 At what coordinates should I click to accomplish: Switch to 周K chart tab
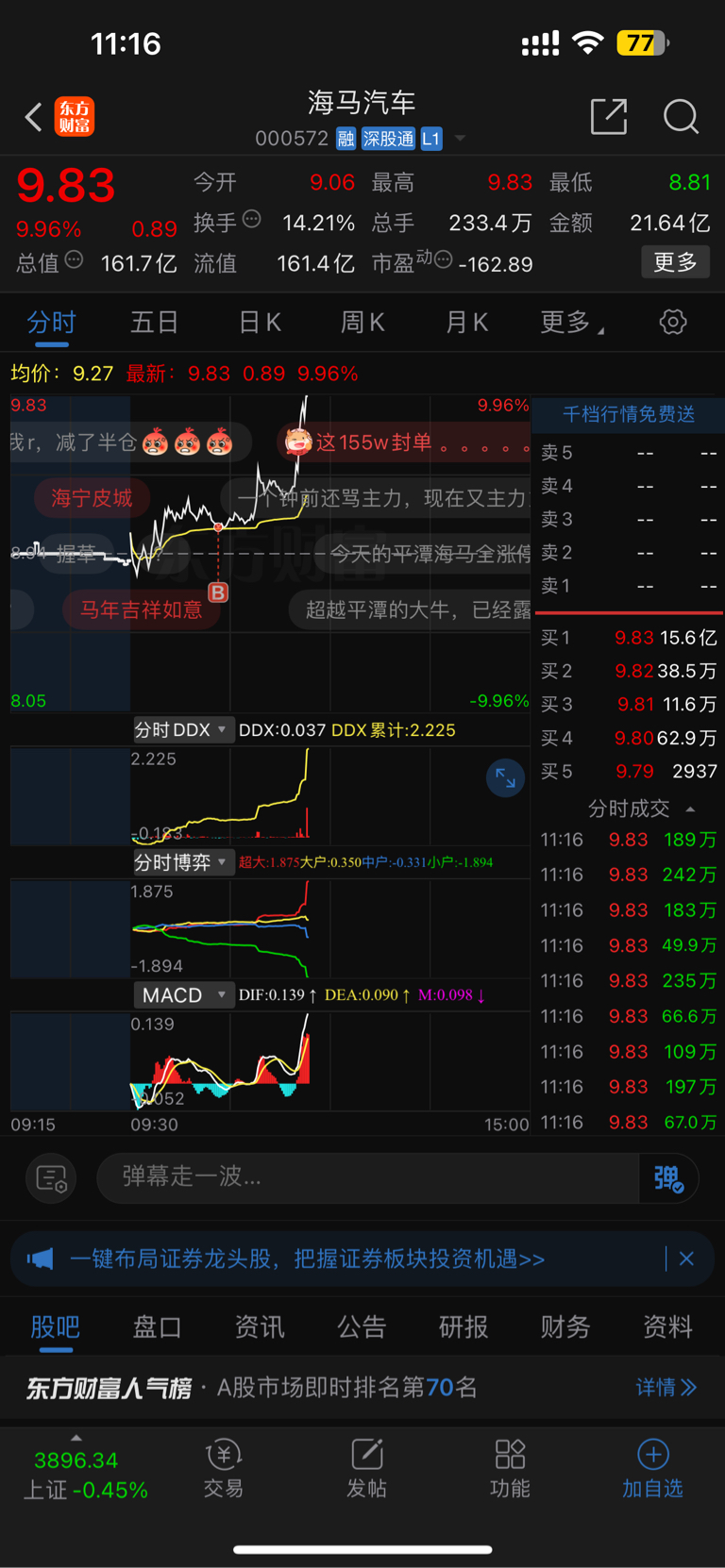coord(362,323)
